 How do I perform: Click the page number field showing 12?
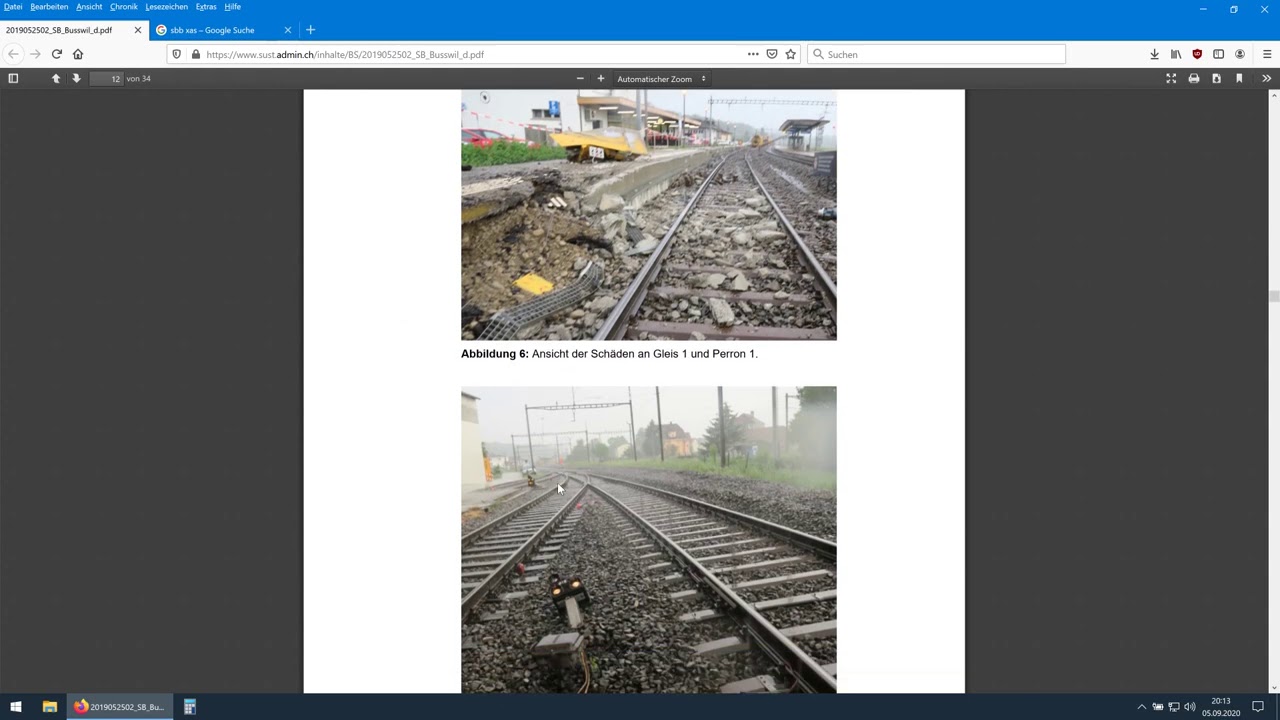107,78
